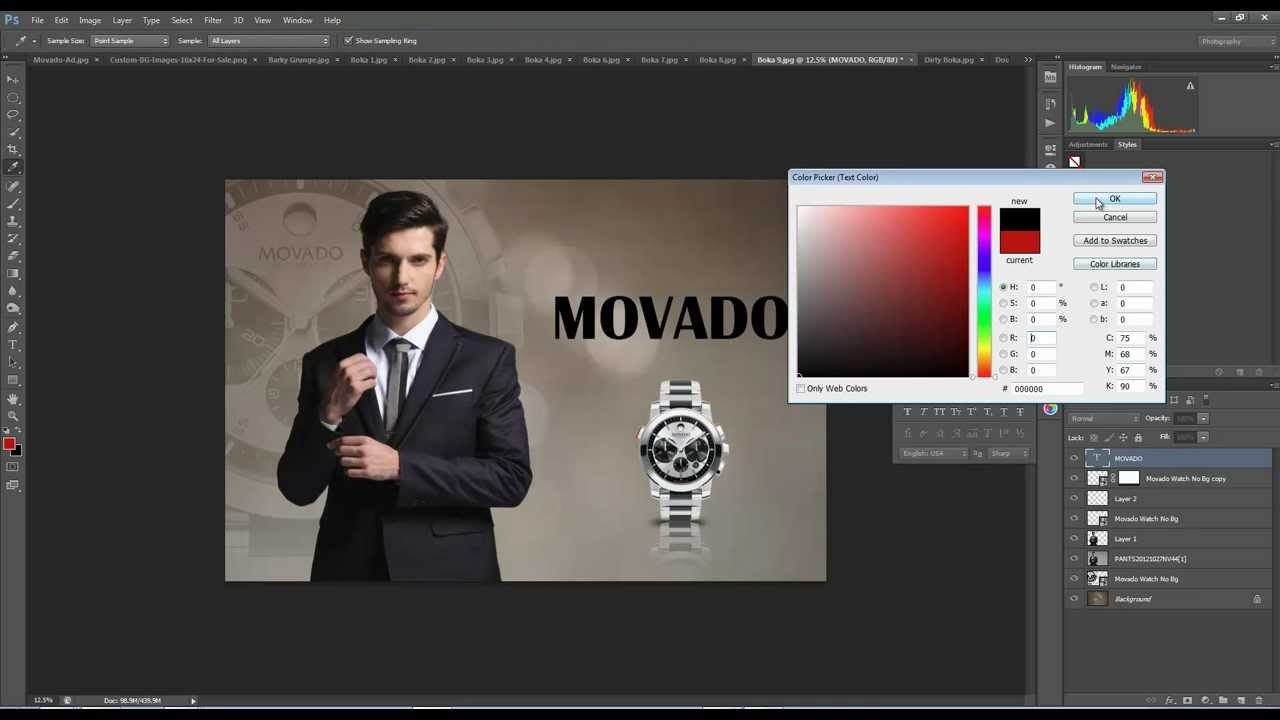Create a new group folder icon

[1222, 700]
